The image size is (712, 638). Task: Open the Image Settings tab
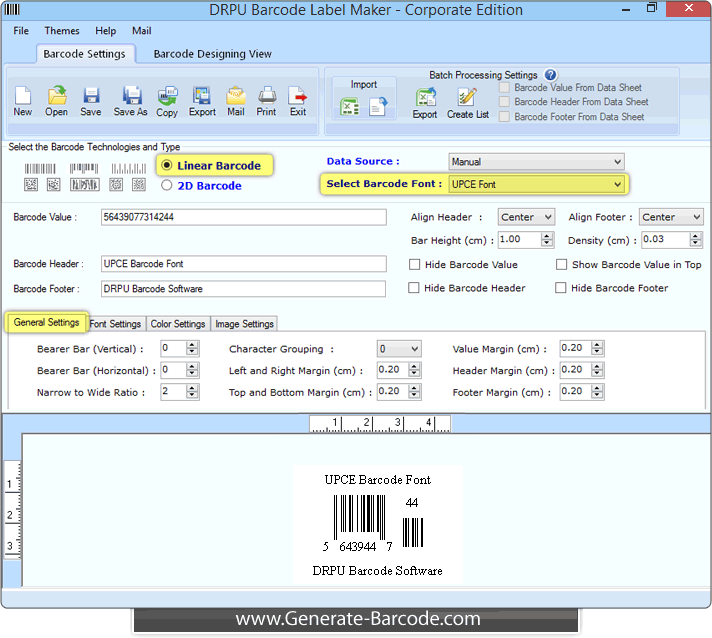(244, 324)
